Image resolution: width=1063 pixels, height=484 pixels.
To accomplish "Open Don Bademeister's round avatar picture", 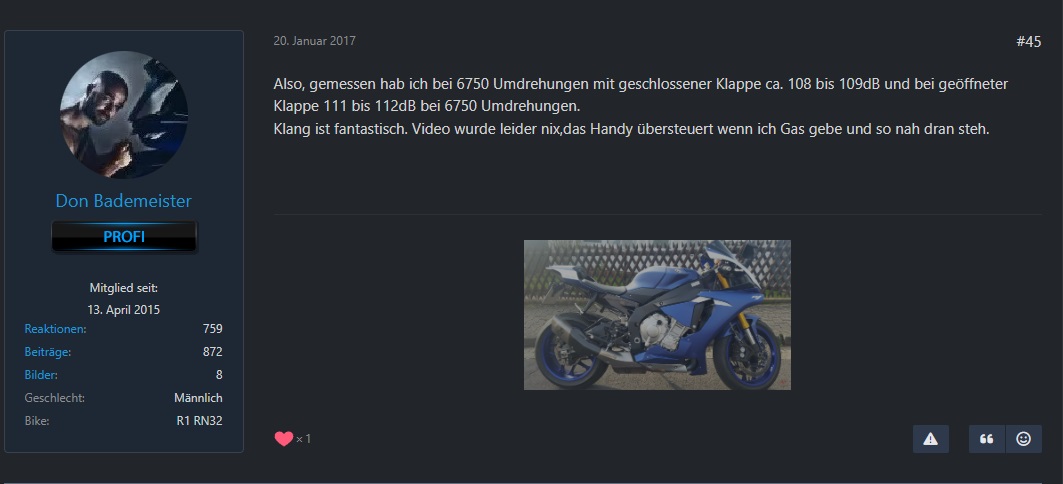I will click(x=124, y=115).
